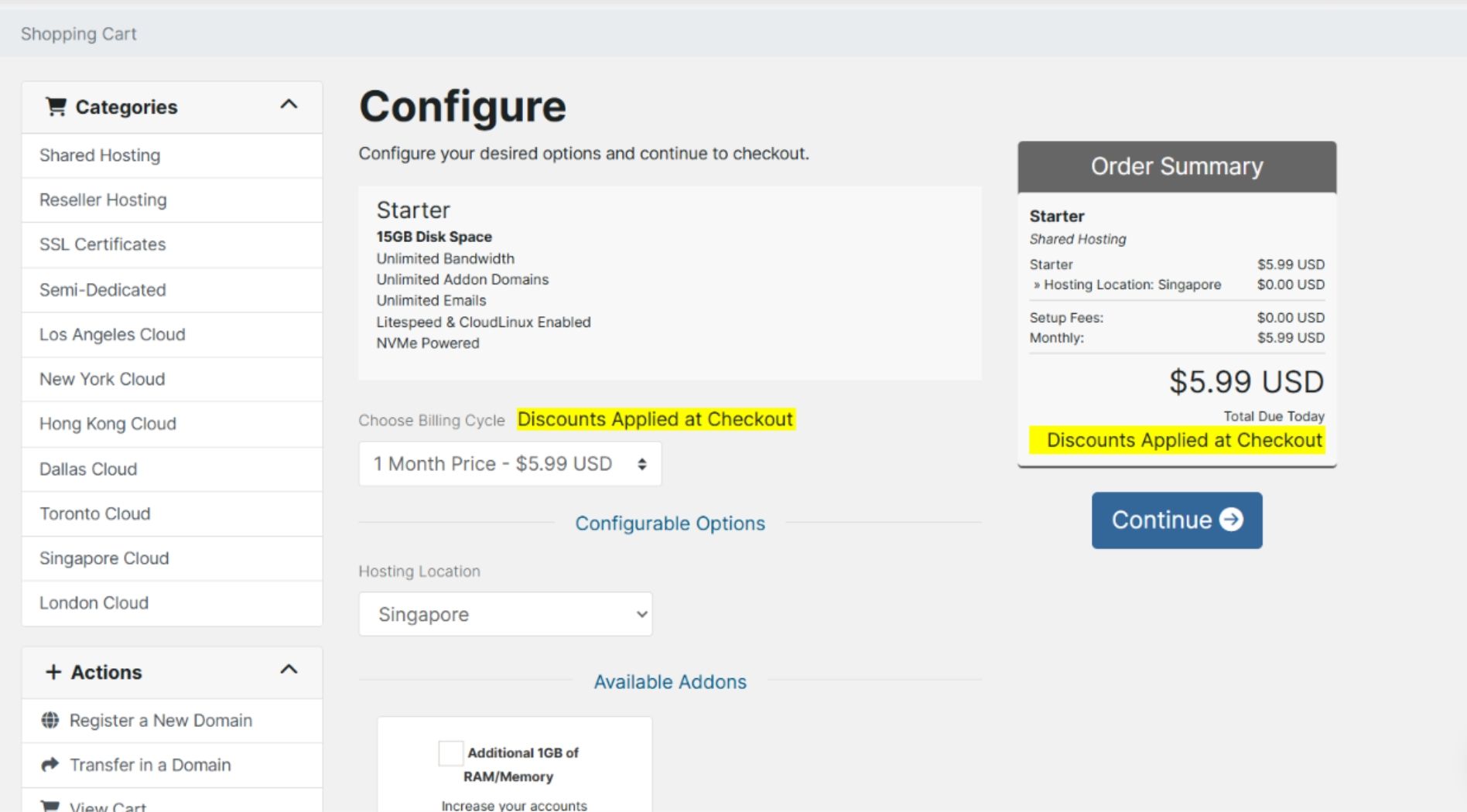Click the Register a New Domain link
Screen dimensions: 1467x812
pyautogui.click(x=161, y=721)
